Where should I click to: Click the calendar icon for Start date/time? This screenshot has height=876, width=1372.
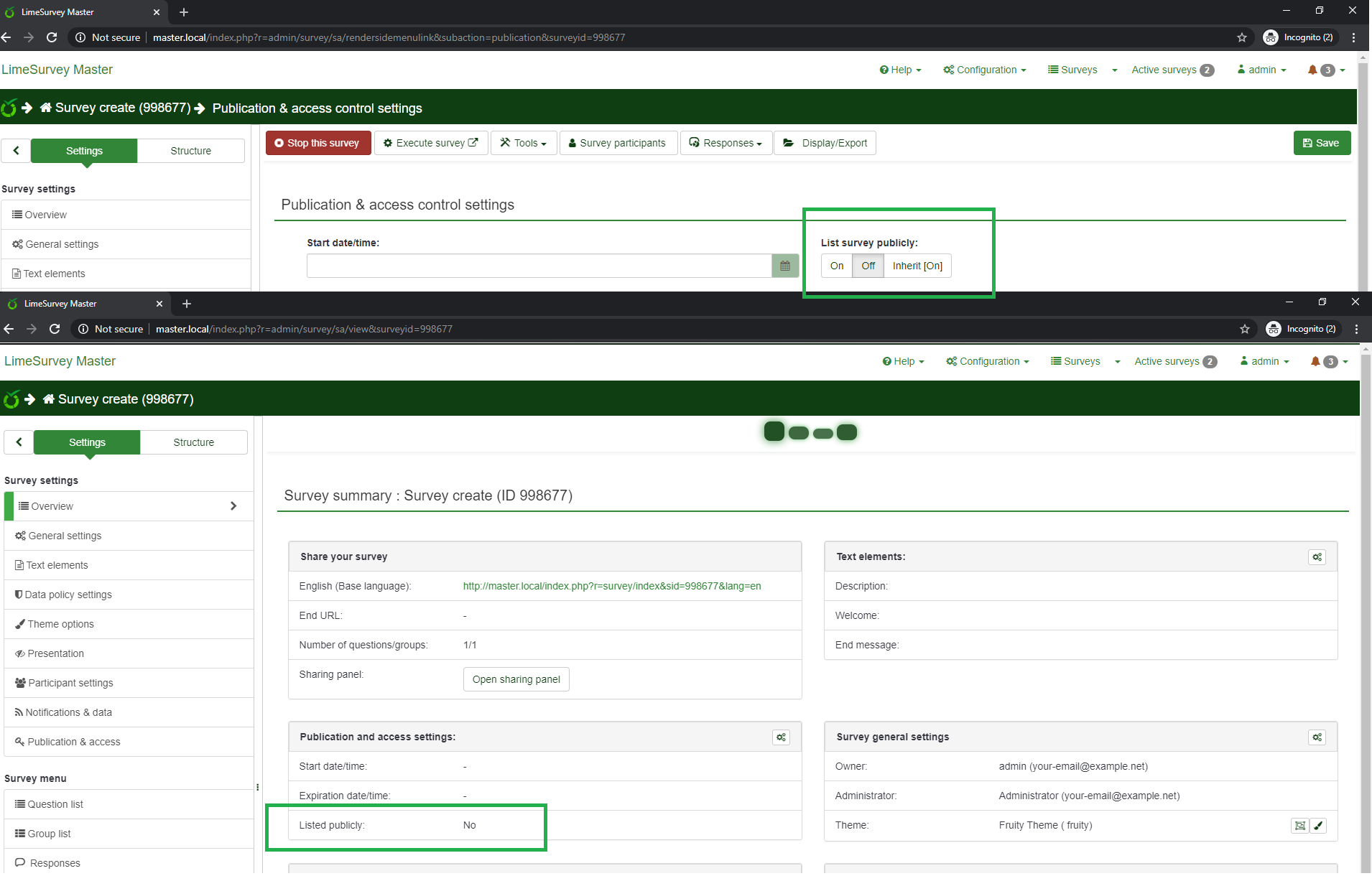[x=784, y=266]
